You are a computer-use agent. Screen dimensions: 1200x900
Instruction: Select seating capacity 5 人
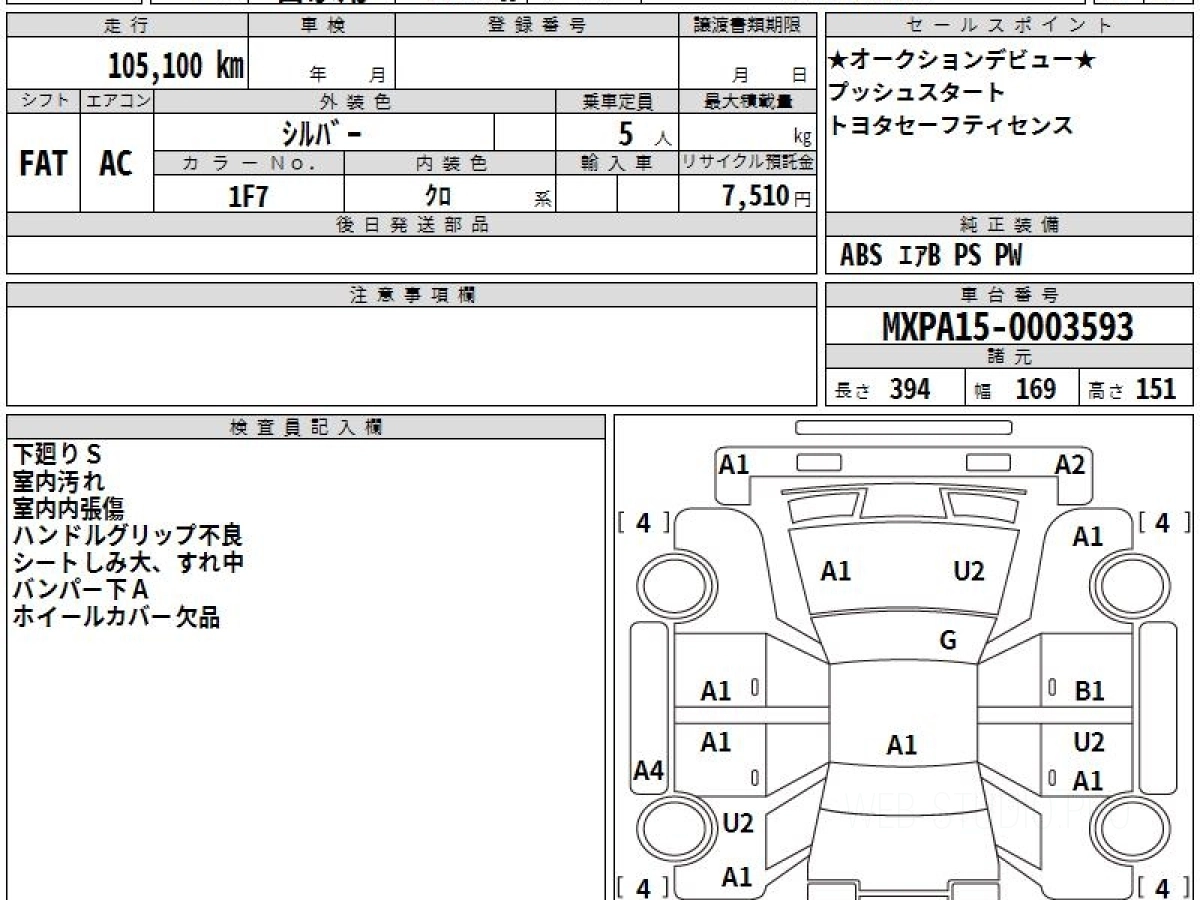point(643,133)
